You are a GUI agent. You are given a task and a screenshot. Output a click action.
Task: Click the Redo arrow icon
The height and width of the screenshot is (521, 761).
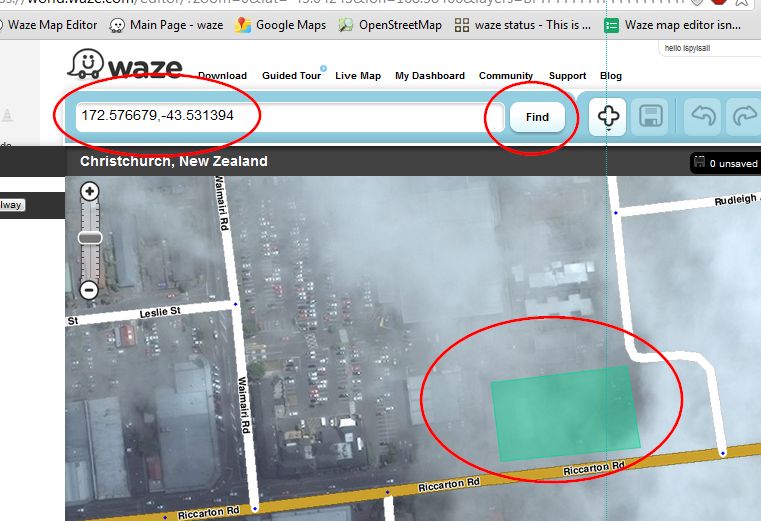coord(744,116)
